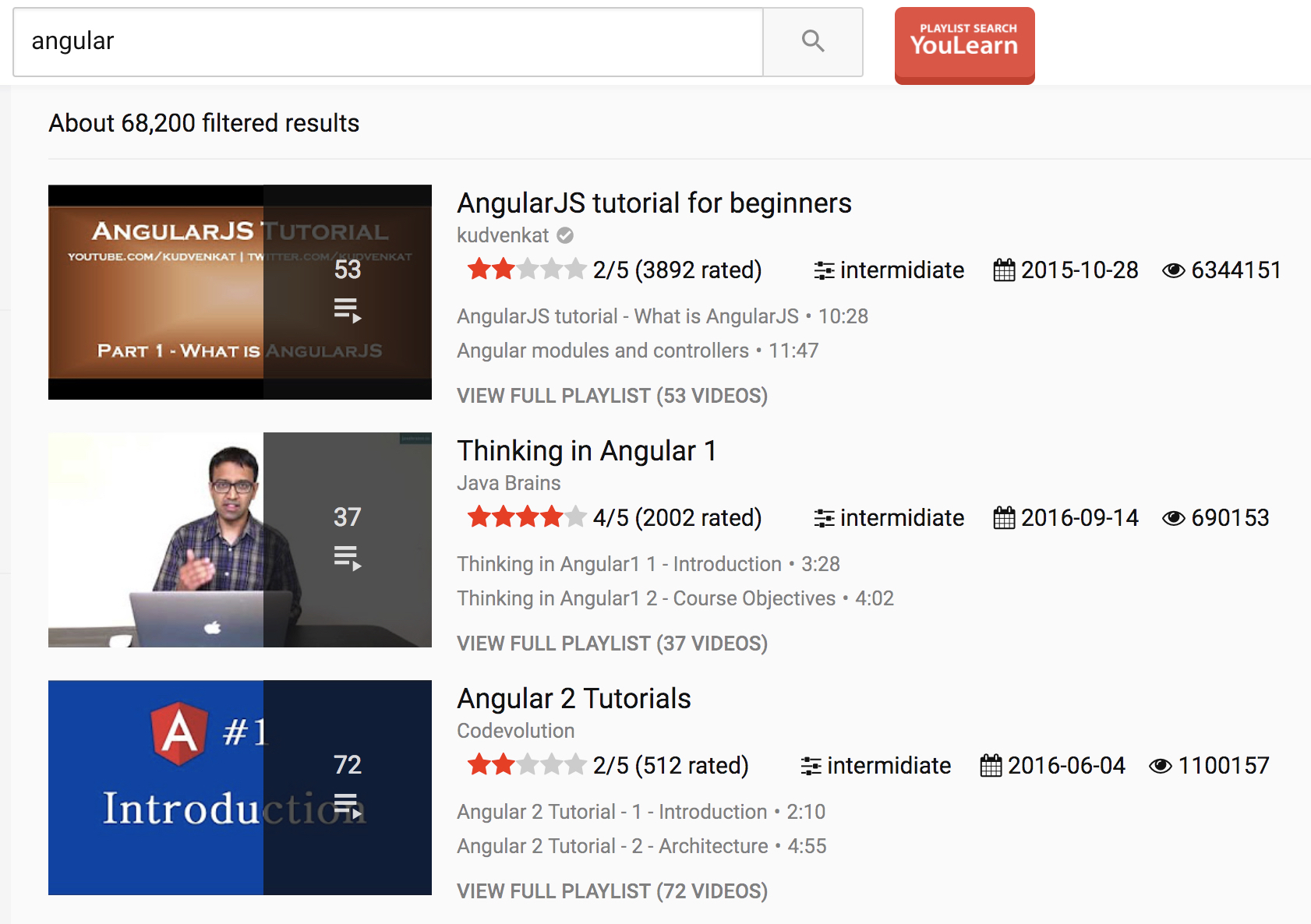Click difficulty sliders icon for Thinking in Angular 1
The width and height of the screenshot is (1311, 924).
tap(824, 518)
